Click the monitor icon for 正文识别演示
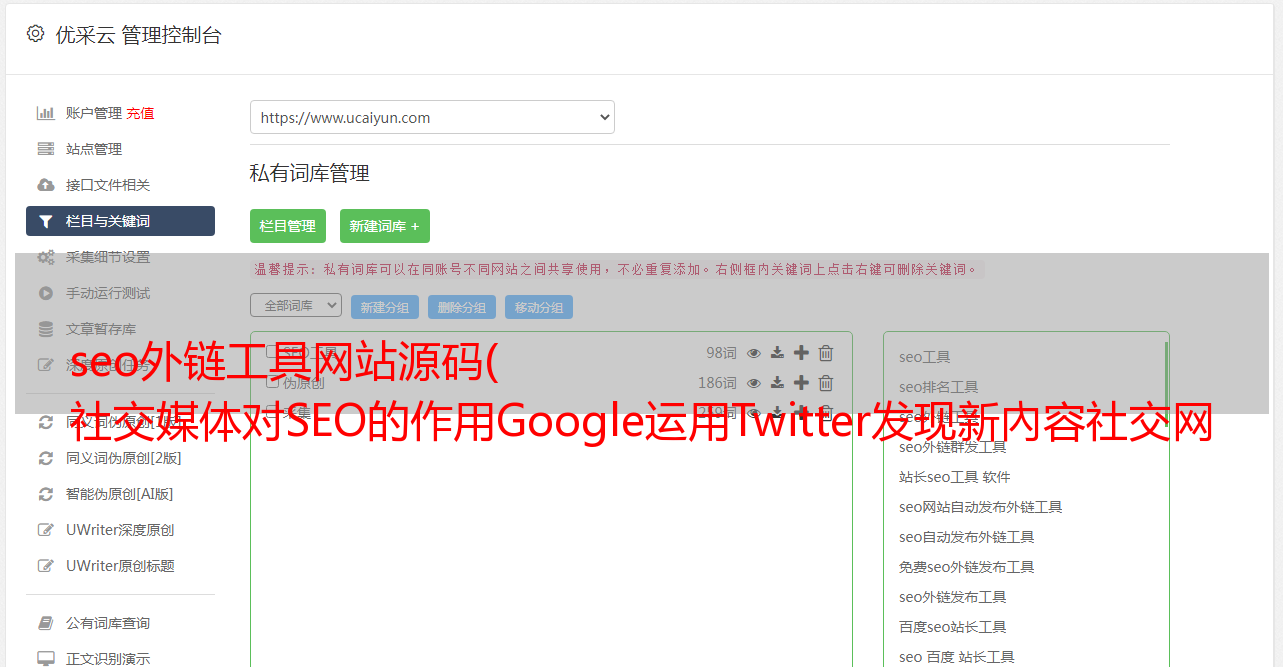 coord(46,659)
